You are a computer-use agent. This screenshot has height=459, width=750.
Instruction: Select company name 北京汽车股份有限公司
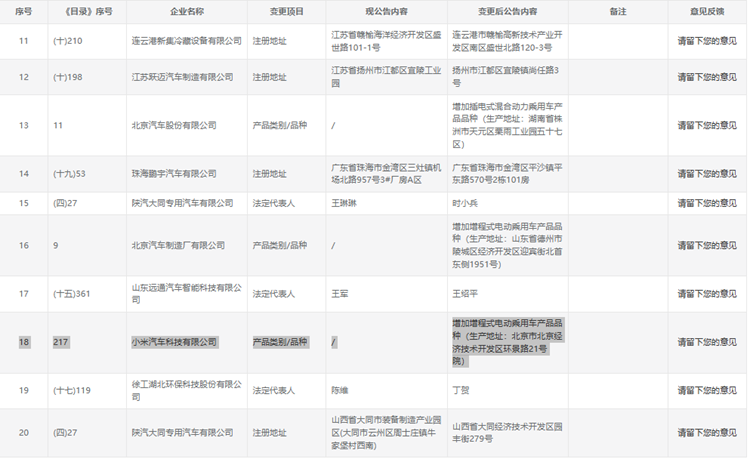(x=174, y=125)
